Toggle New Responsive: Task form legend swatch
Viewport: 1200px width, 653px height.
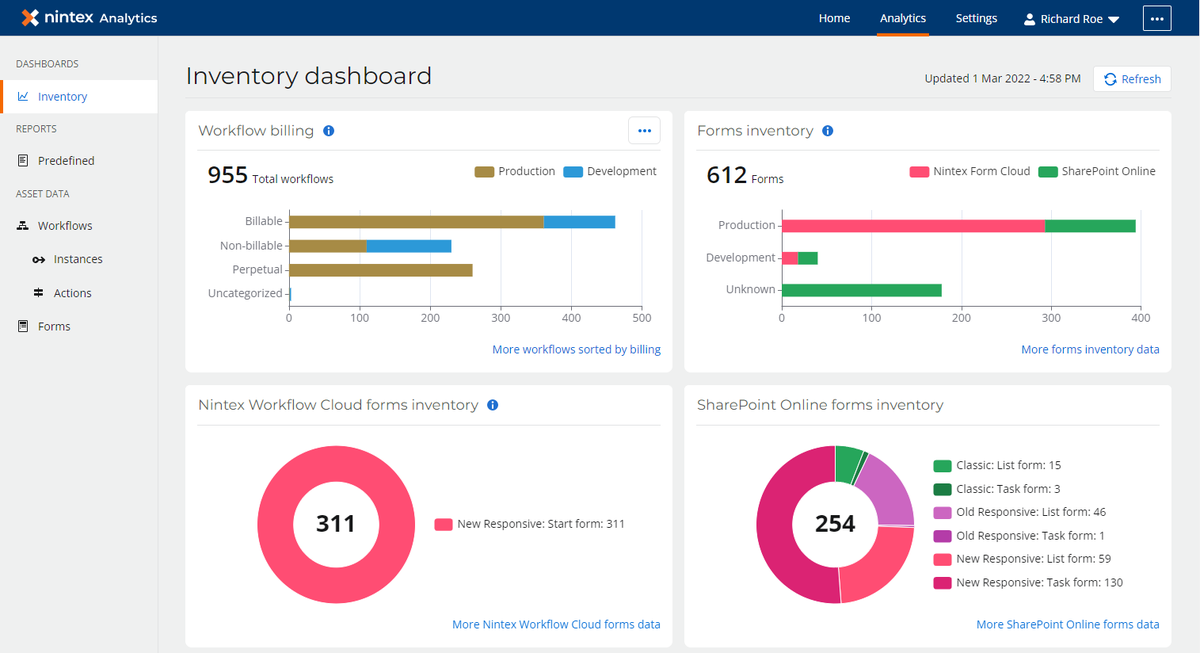[x=942, y=583]
